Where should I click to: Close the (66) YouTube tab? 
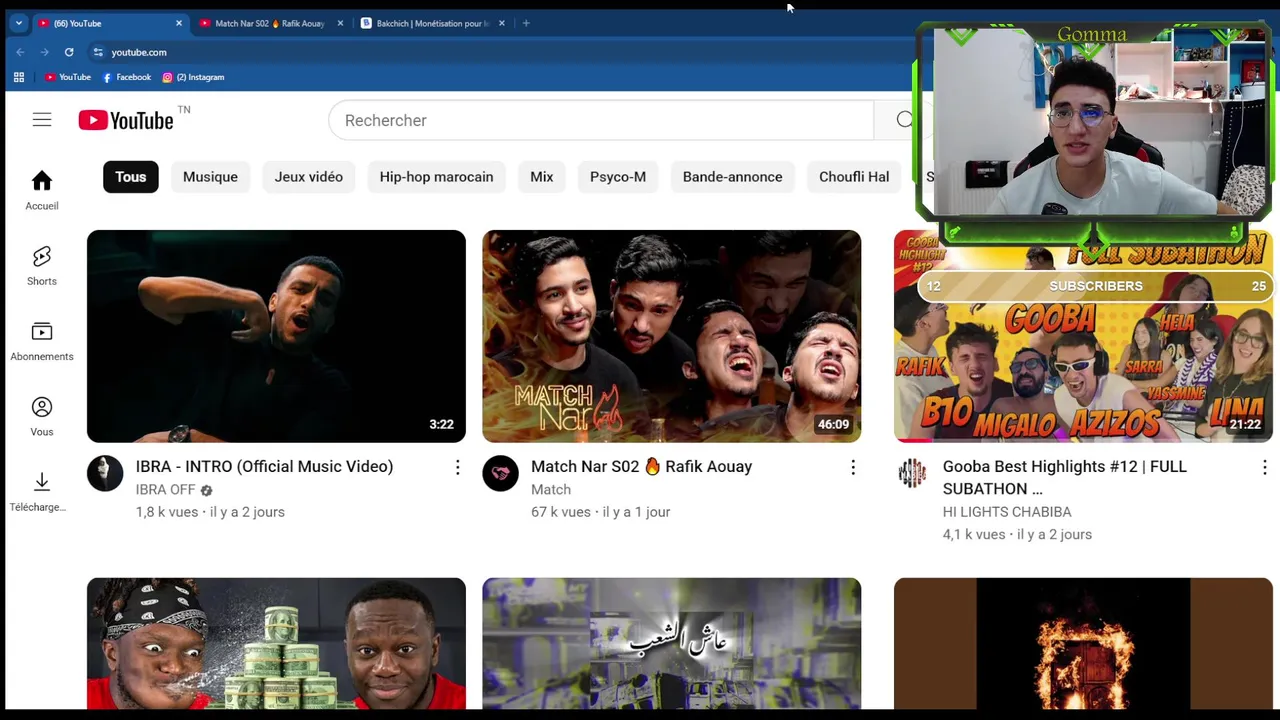click(179, 23)
